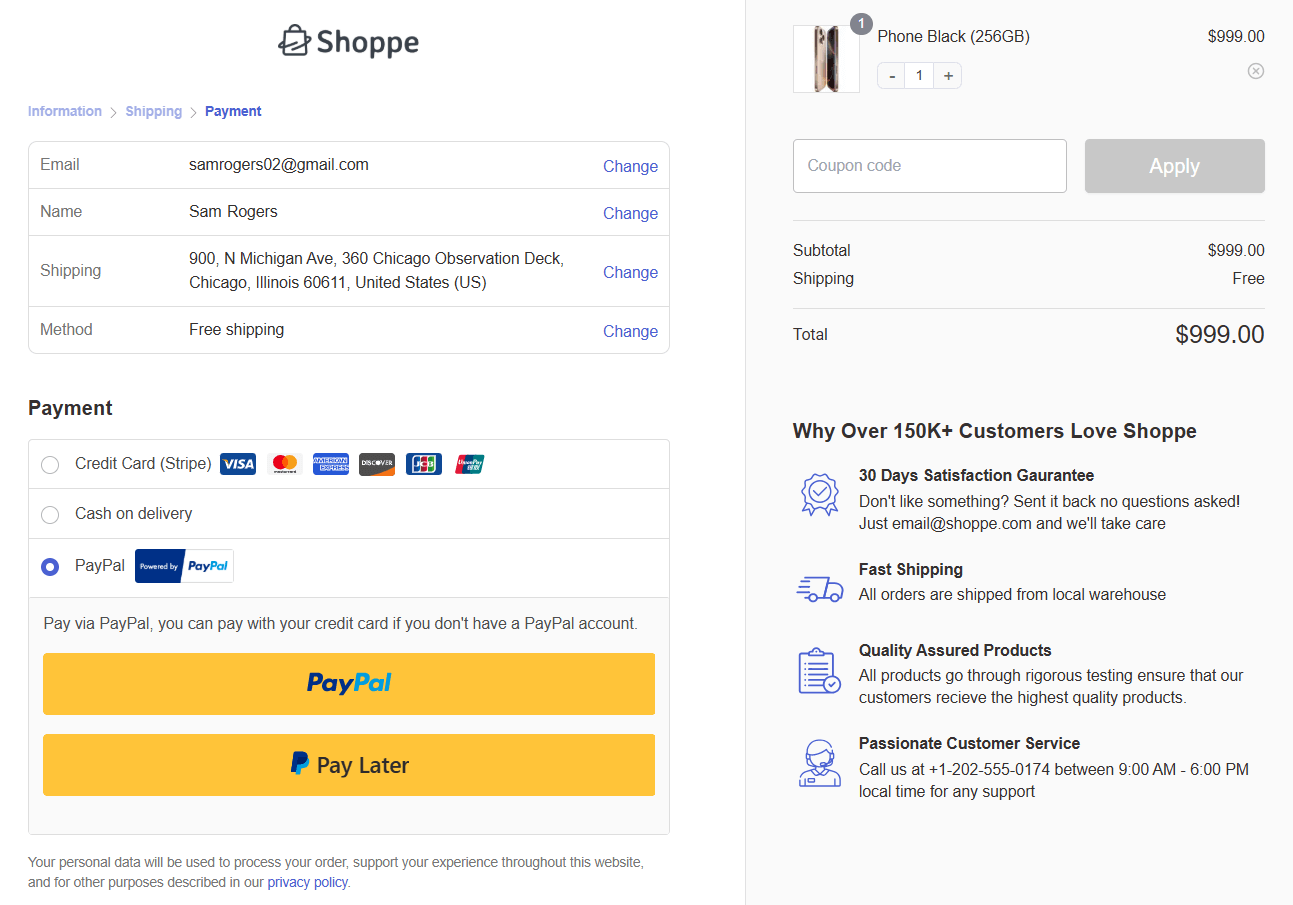Switch to the Information step
This screenshot has width=1293, height=905.
(64, 111)
